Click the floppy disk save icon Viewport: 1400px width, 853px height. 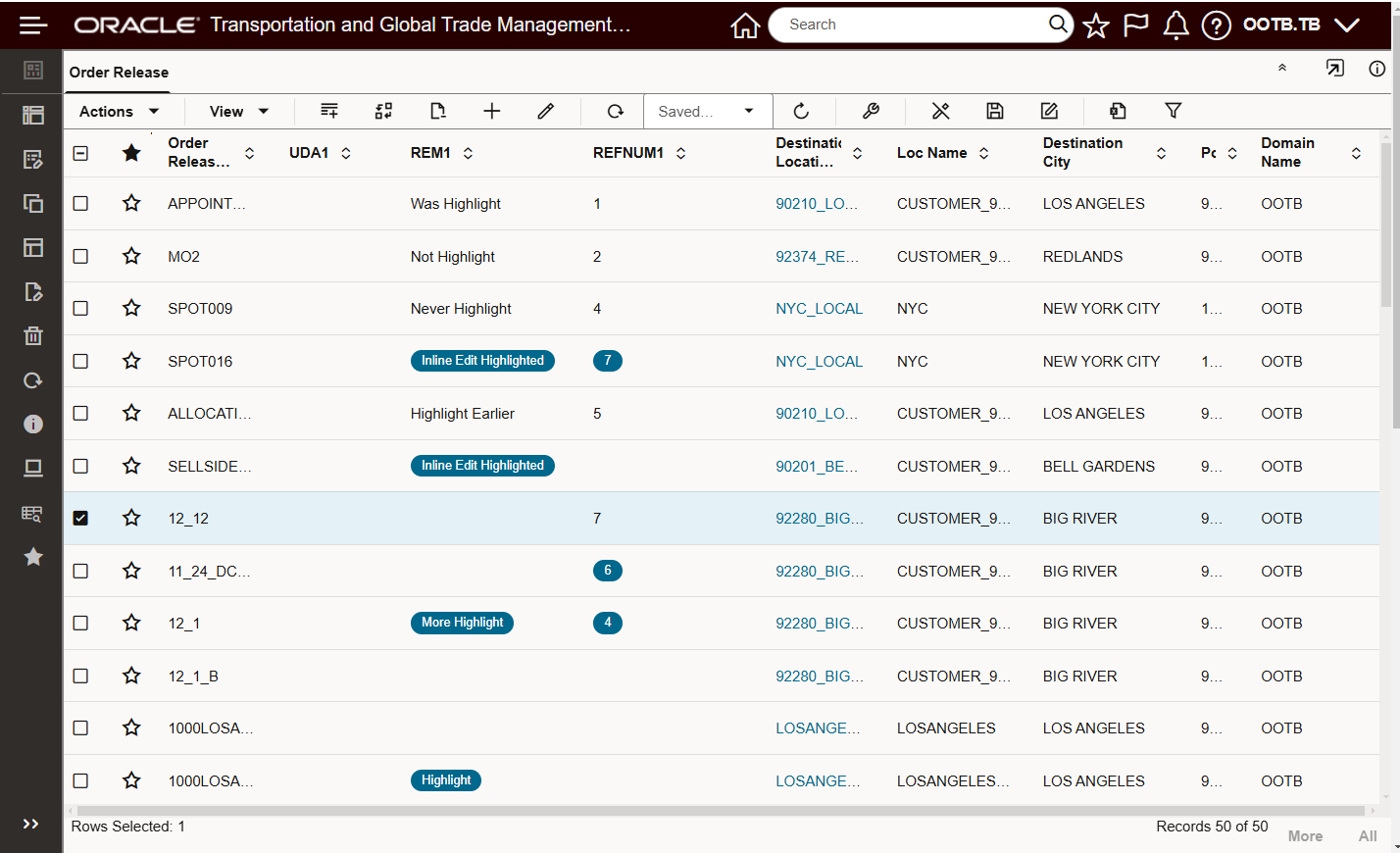point(994,111)
